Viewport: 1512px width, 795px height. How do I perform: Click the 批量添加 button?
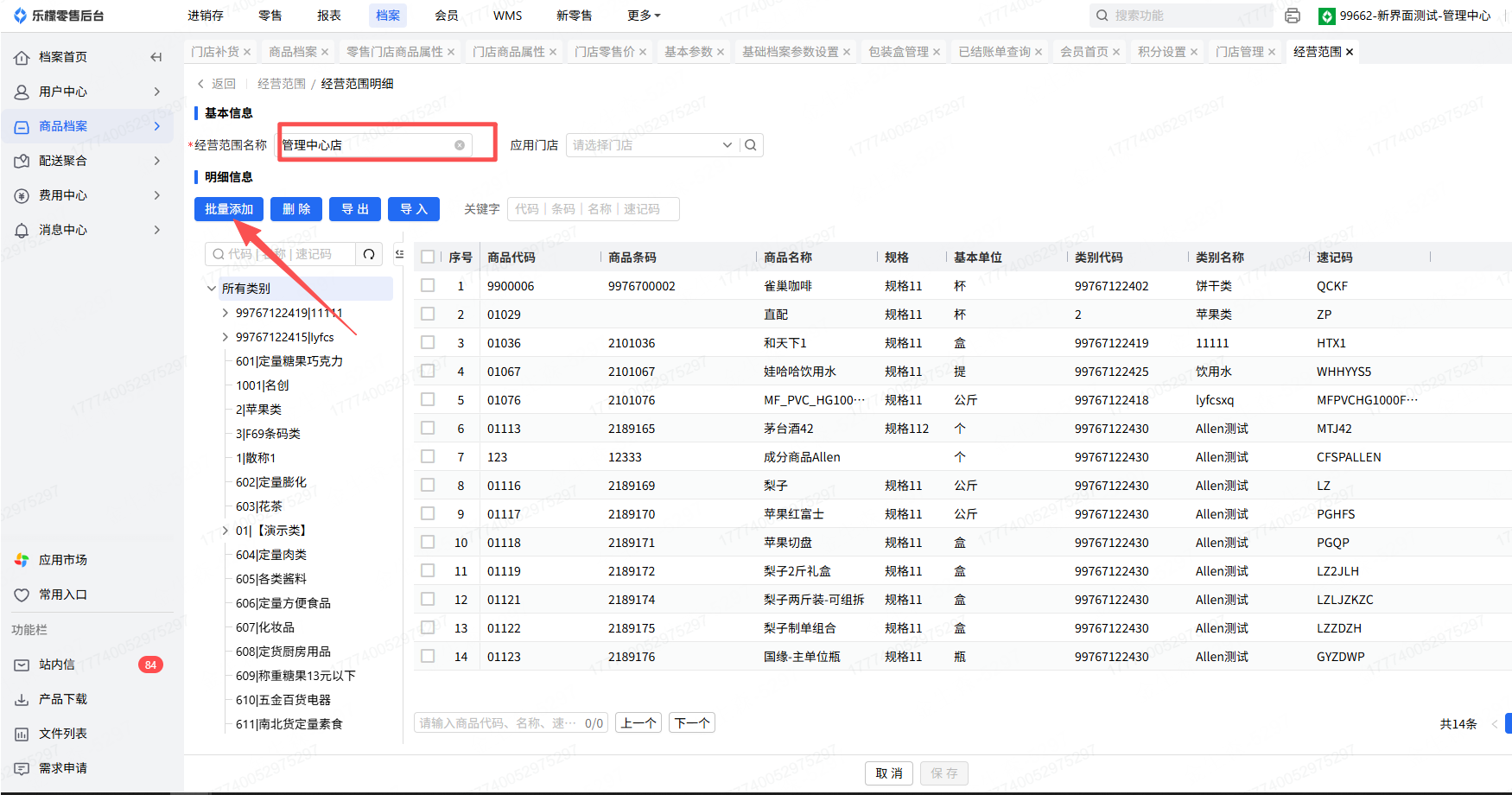pos(229,209)
